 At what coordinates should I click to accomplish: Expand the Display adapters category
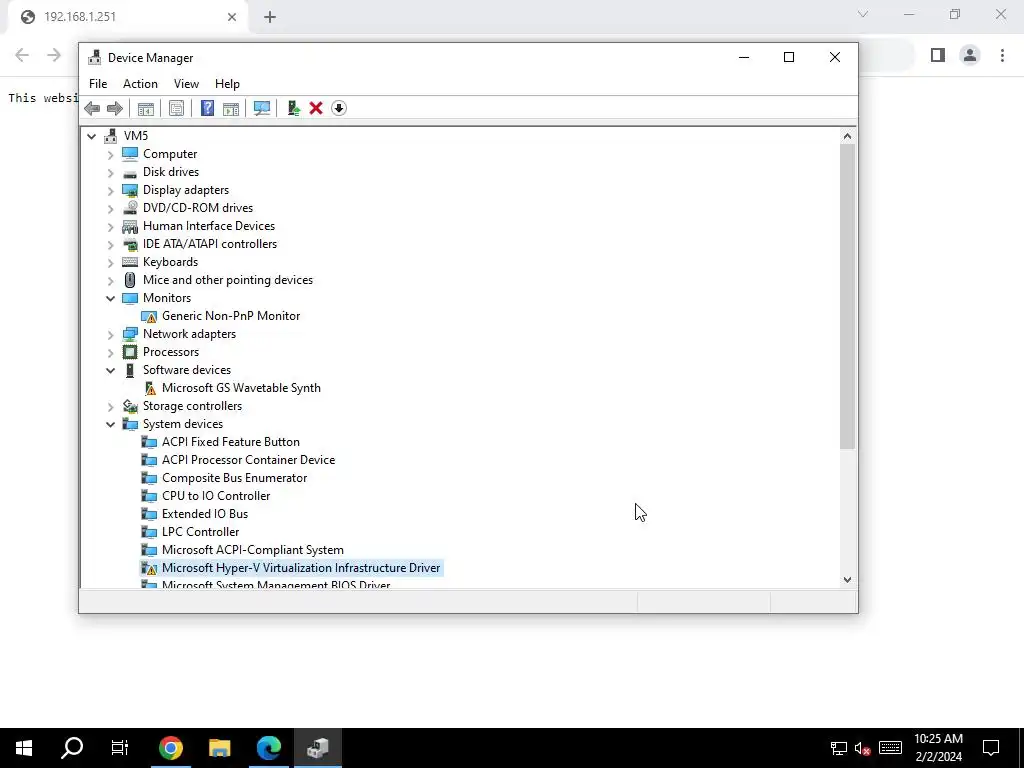tap(110, 190)
